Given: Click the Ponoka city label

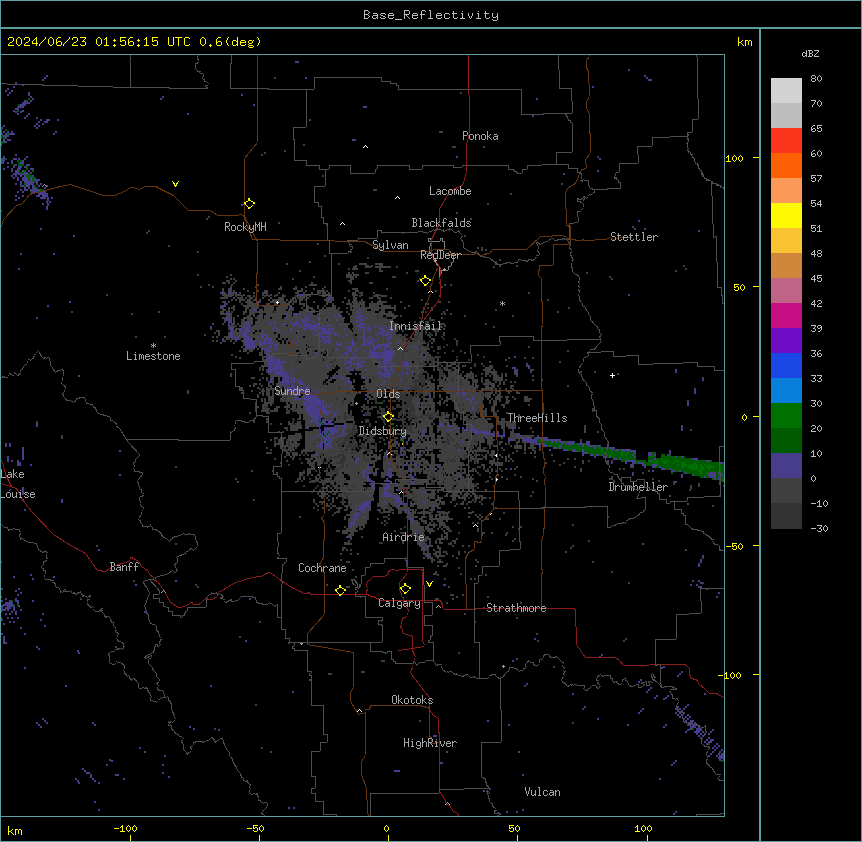Looking at the screenshot, I should click(x=480, y=136).
